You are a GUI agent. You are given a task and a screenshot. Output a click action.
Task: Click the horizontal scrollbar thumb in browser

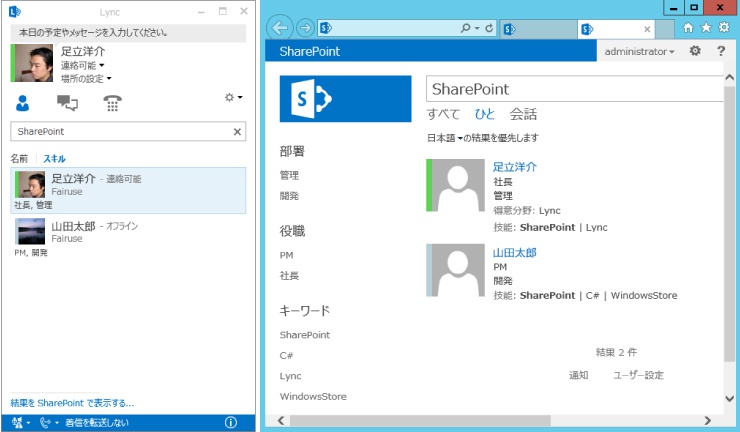pyautogui.click(x=420, y=420)
